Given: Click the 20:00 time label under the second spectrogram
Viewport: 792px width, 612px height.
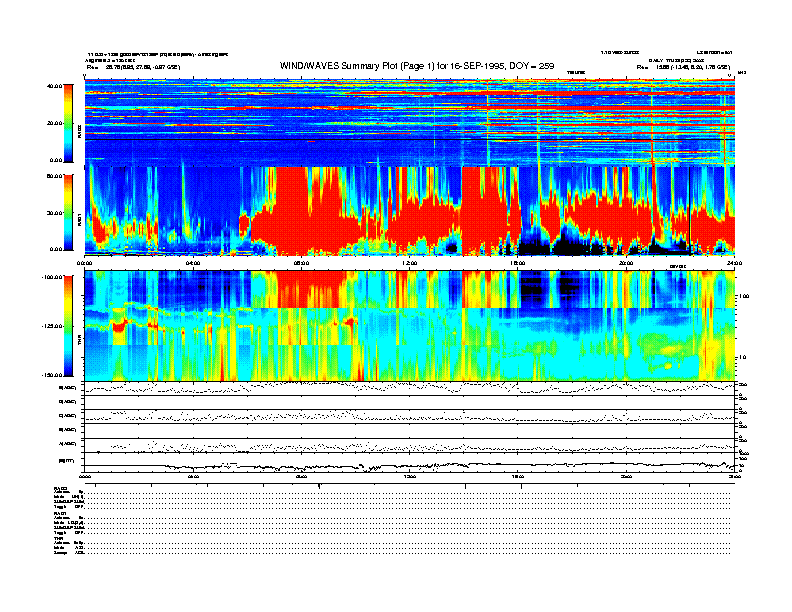Looking at the screenshot, I should [x=626, y=263].
